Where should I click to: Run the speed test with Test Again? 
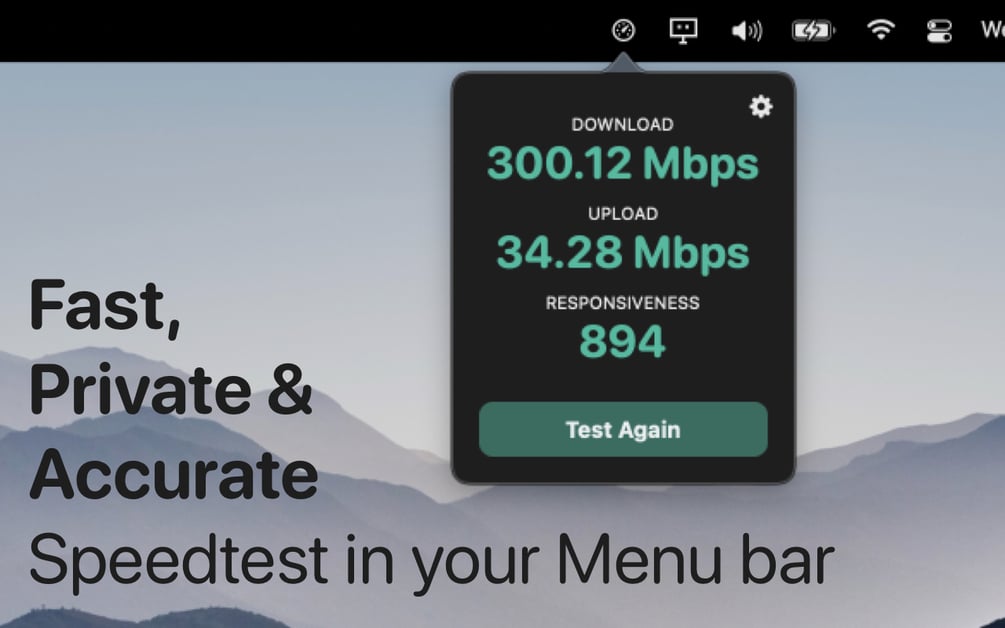623,429
